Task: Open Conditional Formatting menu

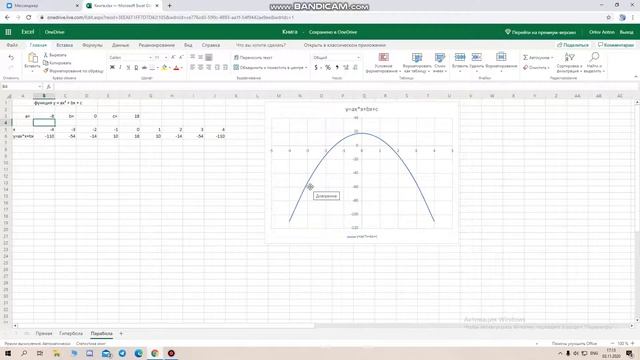Action: [383, 63]
